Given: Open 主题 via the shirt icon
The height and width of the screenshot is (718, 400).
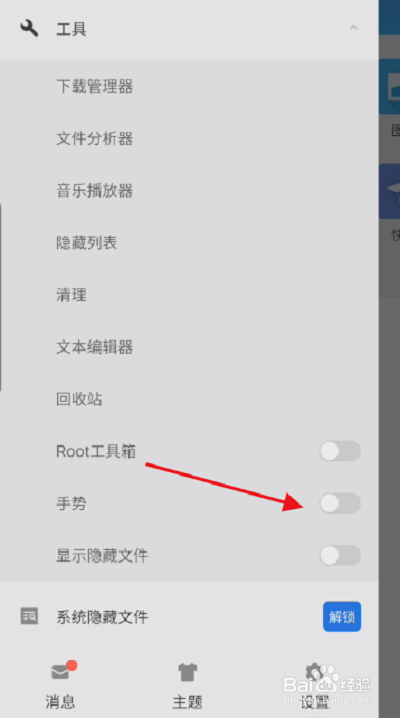Looking at the screenshot, I should (187, 673).
